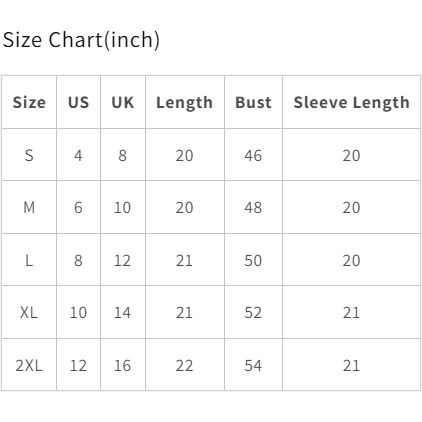Click the US column header
This screenshot has width=422, height=422.
click(x=78, y=102)
